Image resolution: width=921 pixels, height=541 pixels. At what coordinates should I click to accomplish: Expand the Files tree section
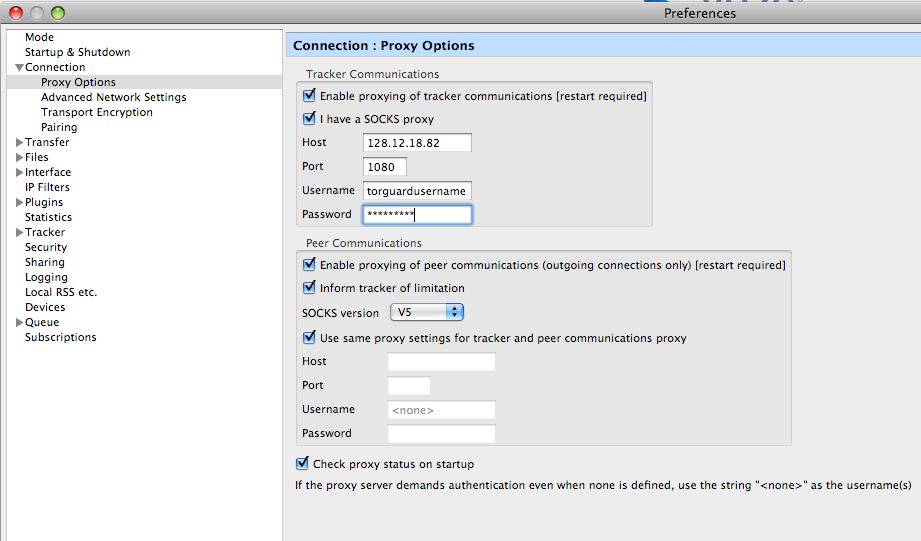19,157
